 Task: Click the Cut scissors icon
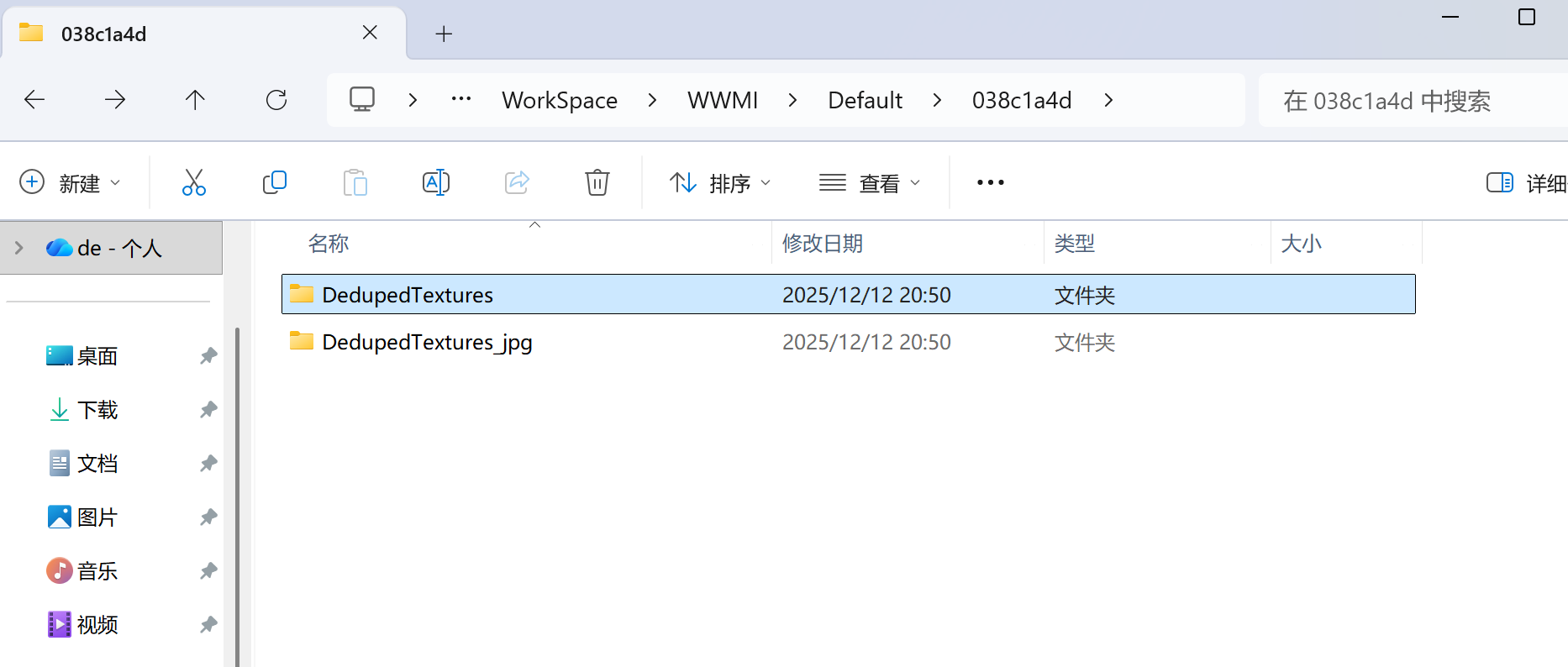tap(193, 182)
